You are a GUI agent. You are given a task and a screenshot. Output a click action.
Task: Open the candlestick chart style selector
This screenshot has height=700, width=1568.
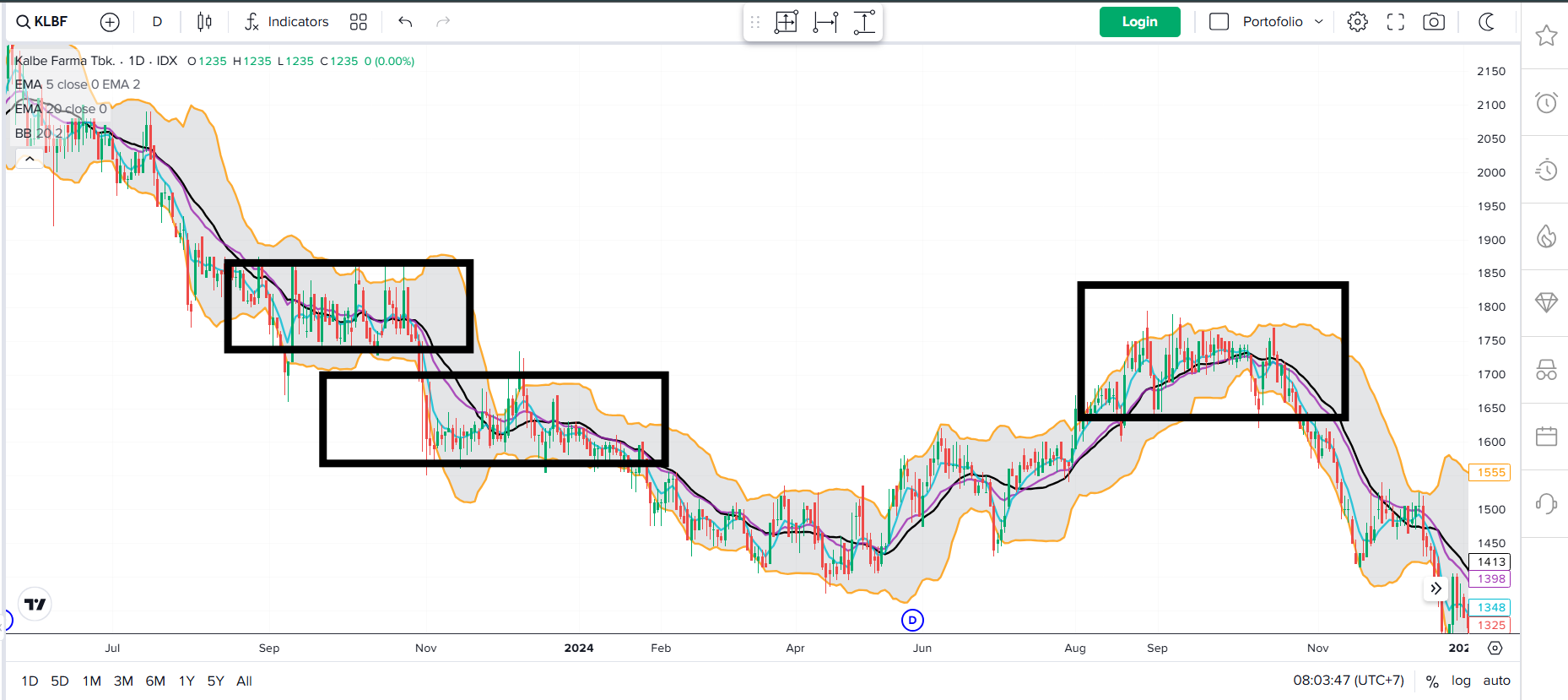[204, 22]
